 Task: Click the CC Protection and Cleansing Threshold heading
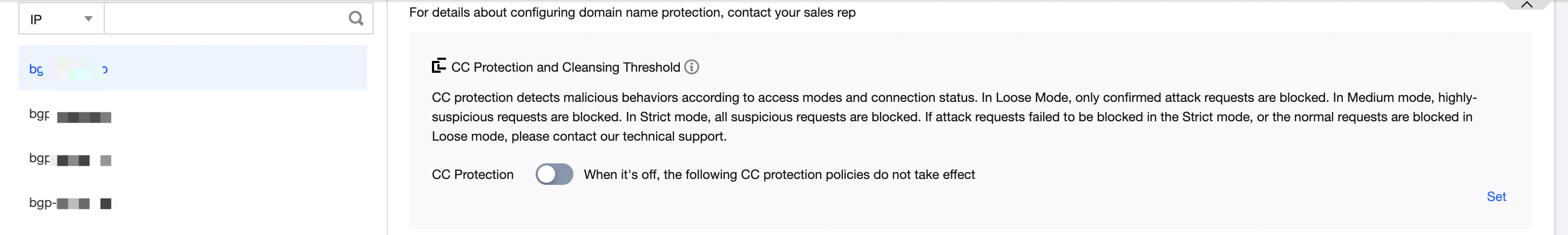click(565, 67)
